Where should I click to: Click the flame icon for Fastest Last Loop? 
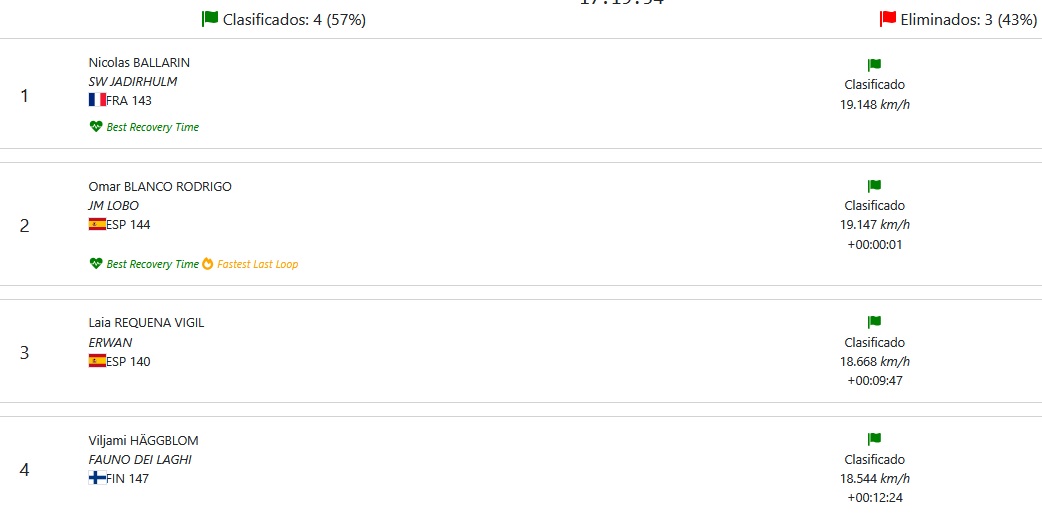pyautogui.click(x=208, y=264)
